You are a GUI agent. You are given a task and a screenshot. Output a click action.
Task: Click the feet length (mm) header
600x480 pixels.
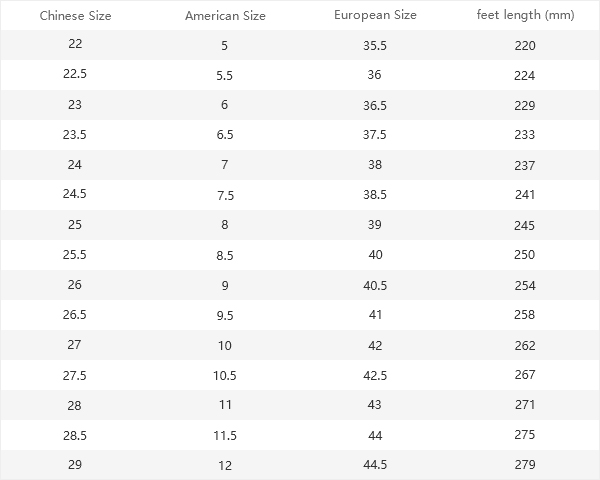pos(525,15)
